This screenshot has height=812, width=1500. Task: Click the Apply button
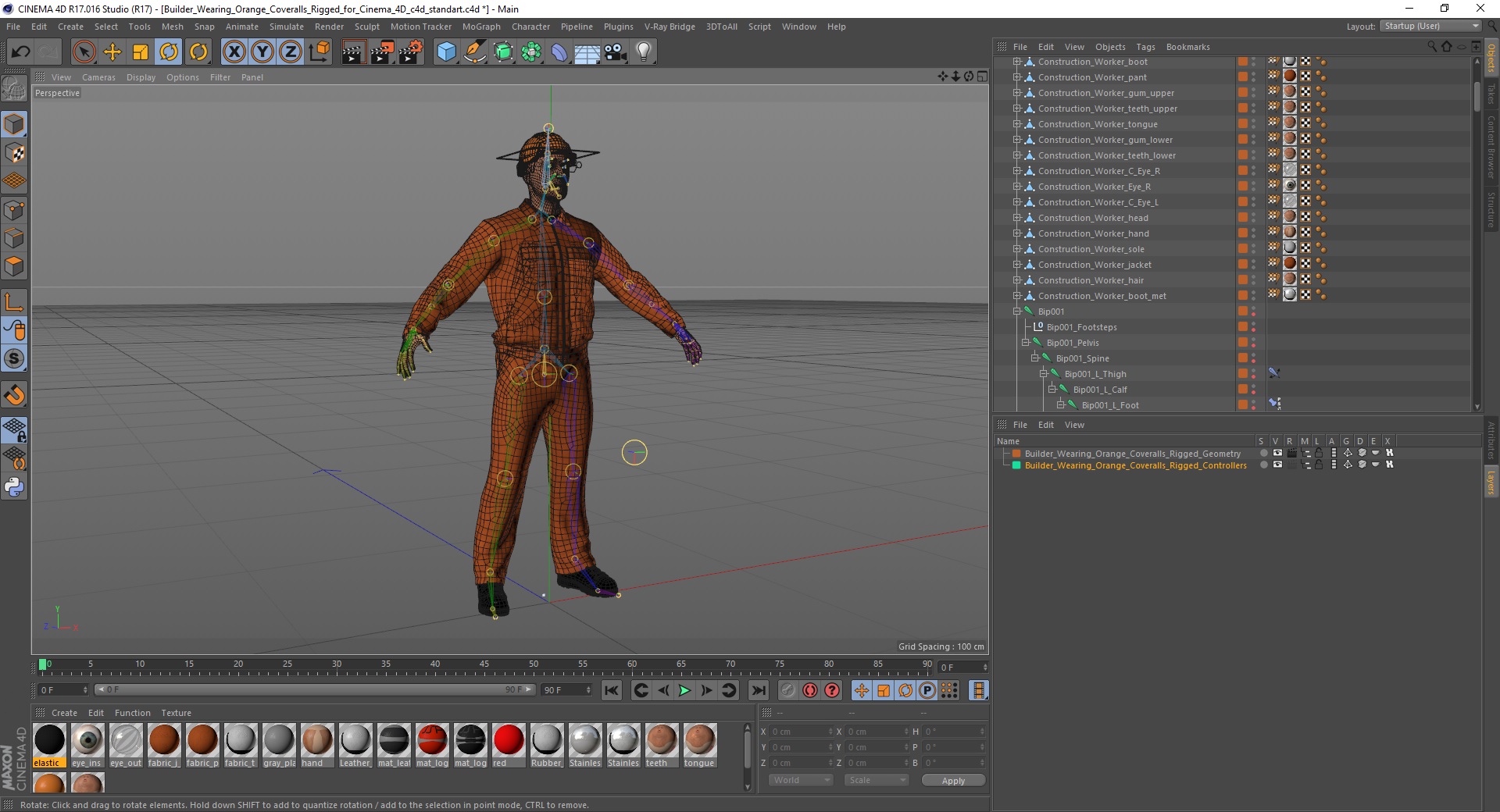(x=953, y=780)
